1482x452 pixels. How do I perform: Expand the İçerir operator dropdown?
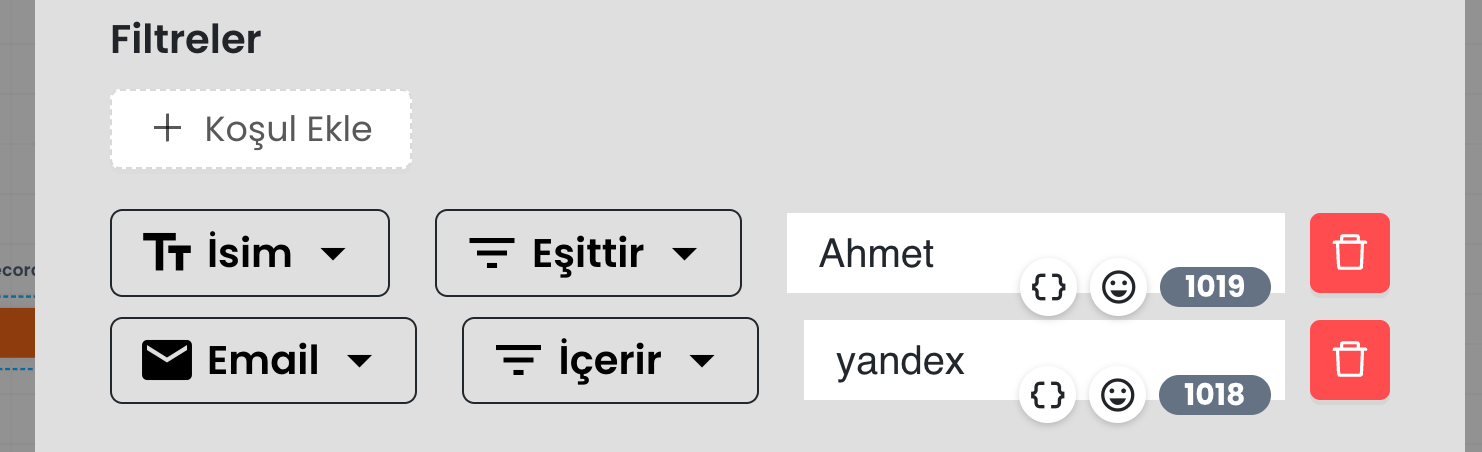(610, 360)
